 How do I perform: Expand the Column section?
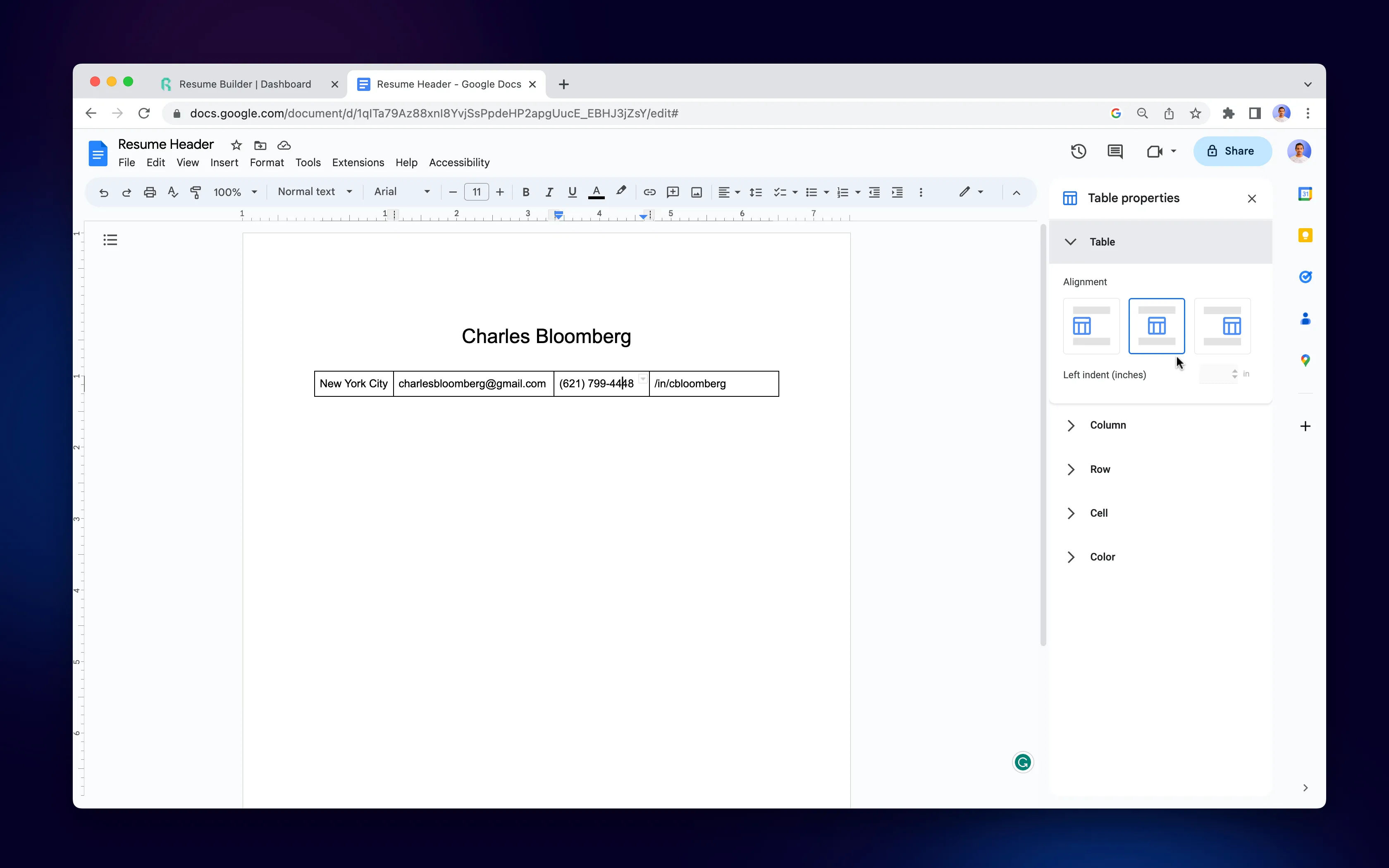coord(1071,424)
